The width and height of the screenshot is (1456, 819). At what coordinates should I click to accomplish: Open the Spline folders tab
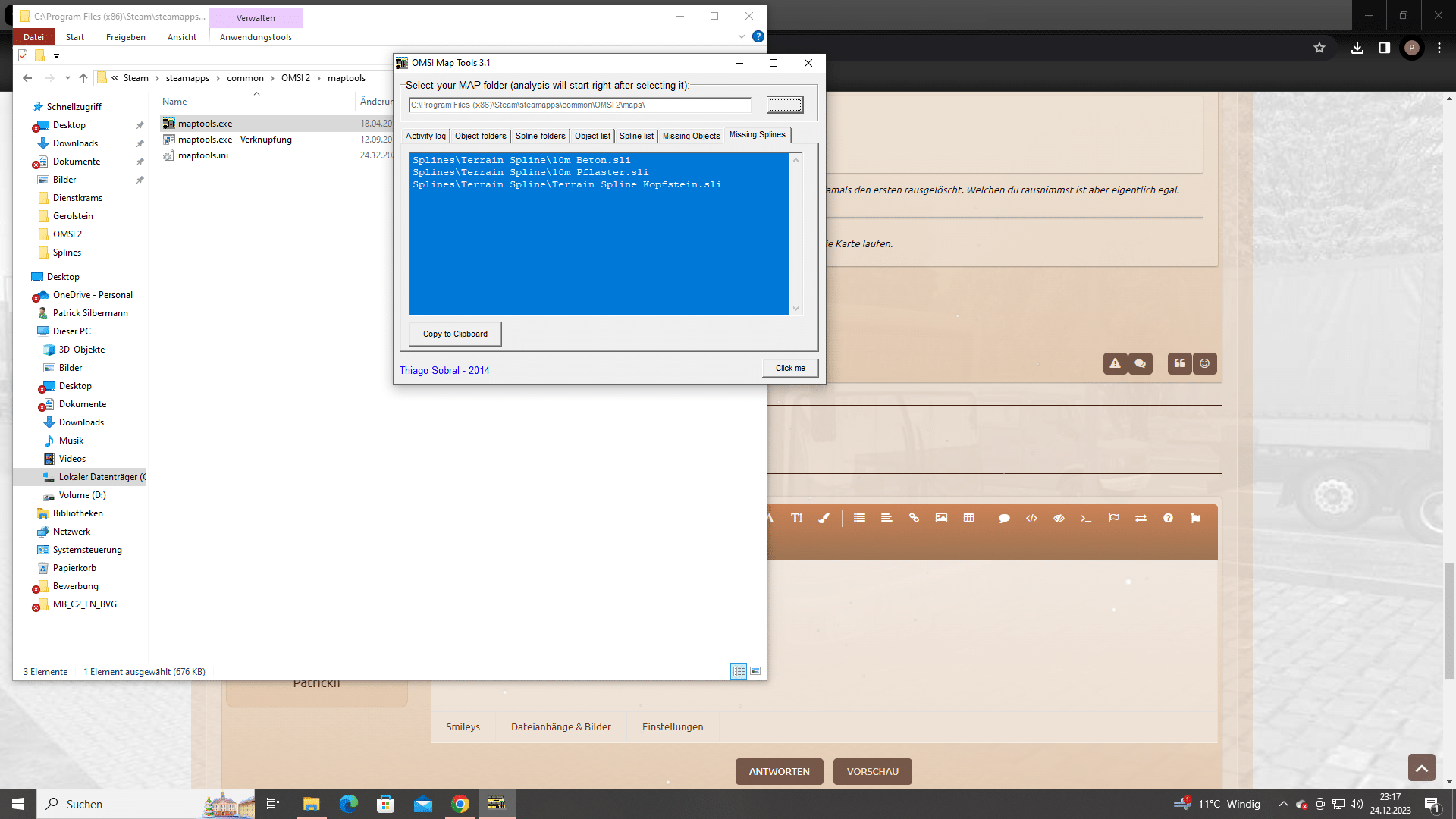[540, 136]
